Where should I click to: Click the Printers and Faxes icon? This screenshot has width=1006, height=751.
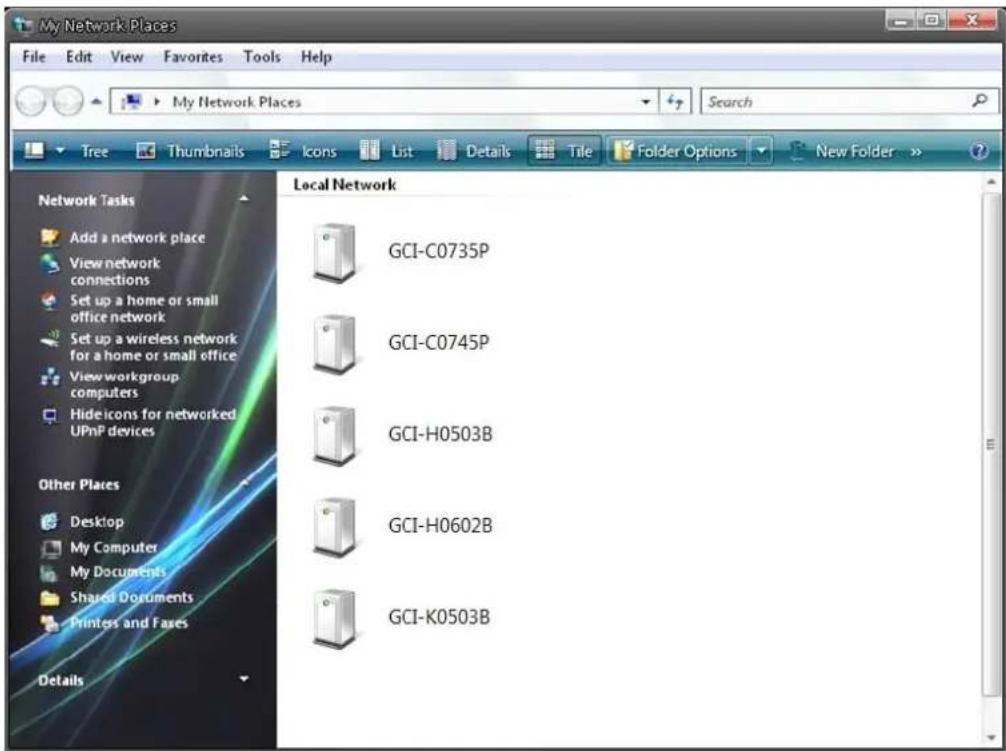49,622
